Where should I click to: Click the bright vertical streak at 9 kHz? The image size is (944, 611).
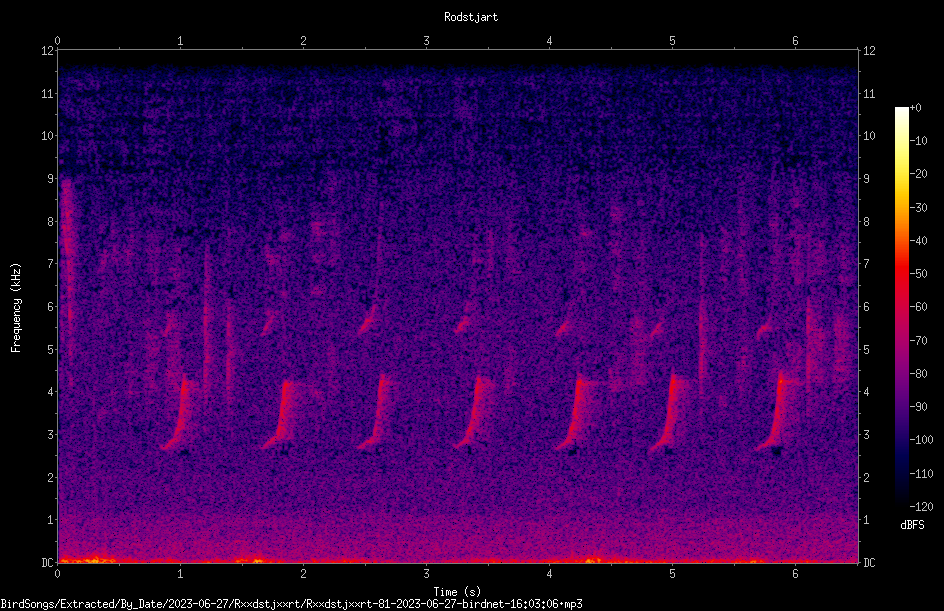coord(67,241)
